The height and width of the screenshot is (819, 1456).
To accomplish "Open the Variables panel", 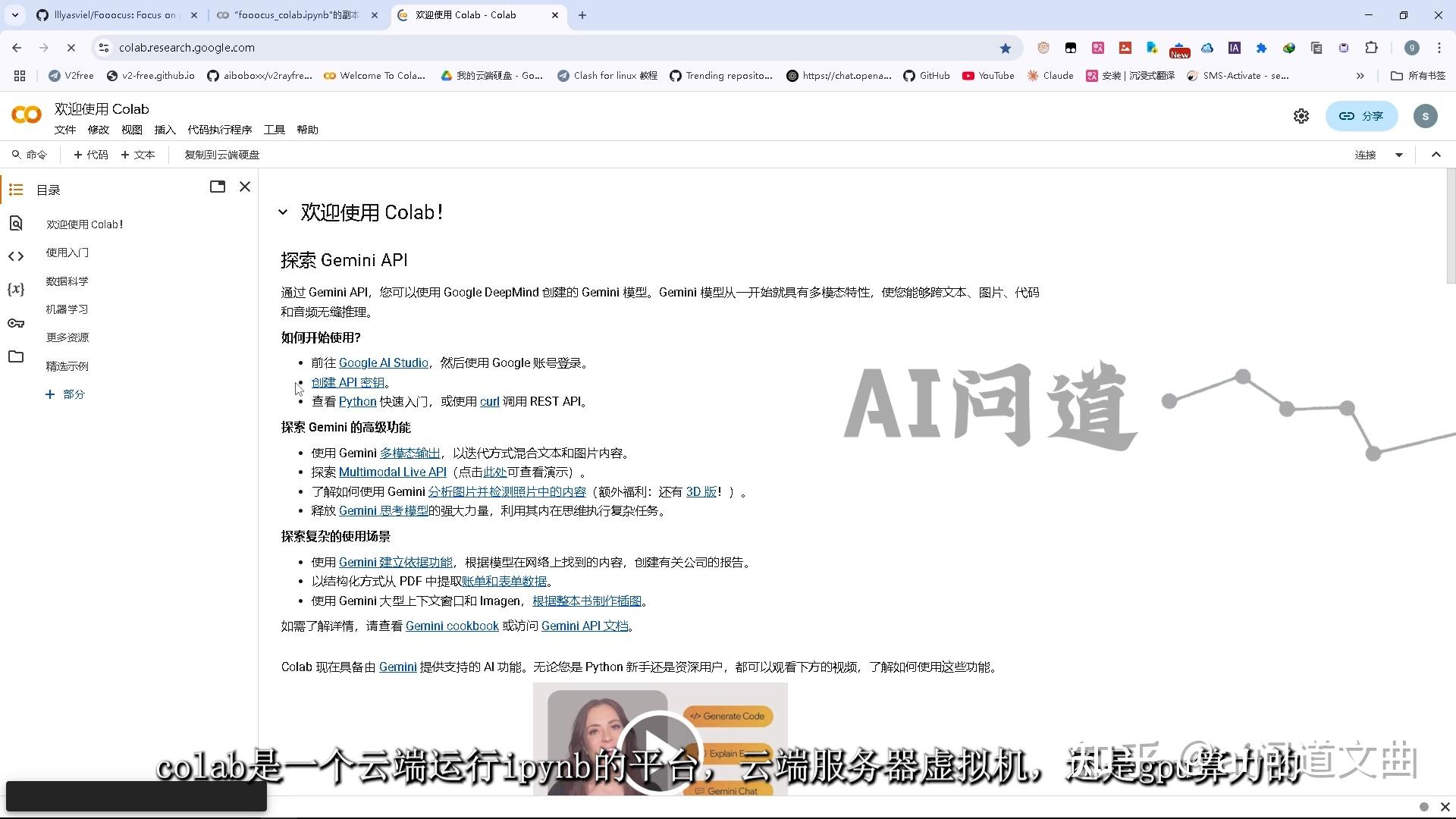I will pos(16,289).
